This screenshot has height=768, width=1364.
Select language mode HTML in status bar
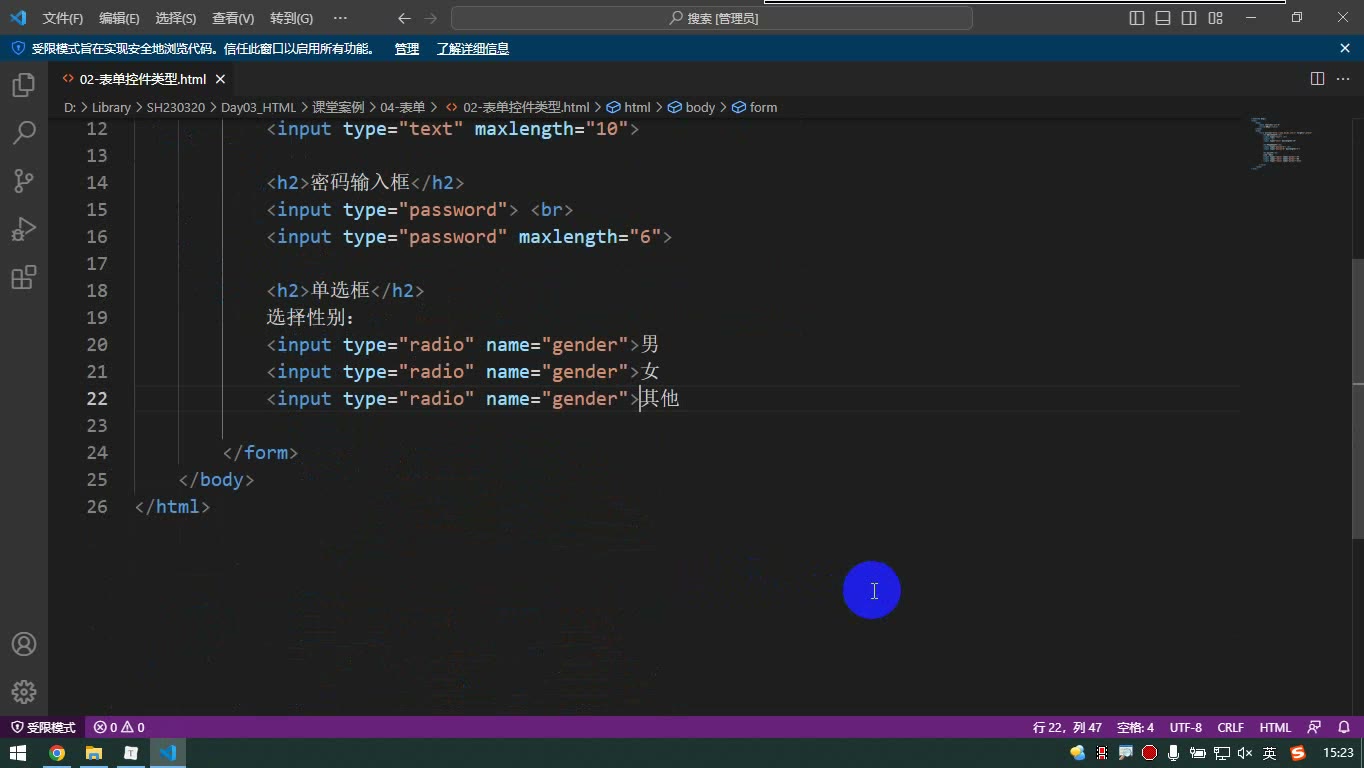click(x=1275, y=728)
